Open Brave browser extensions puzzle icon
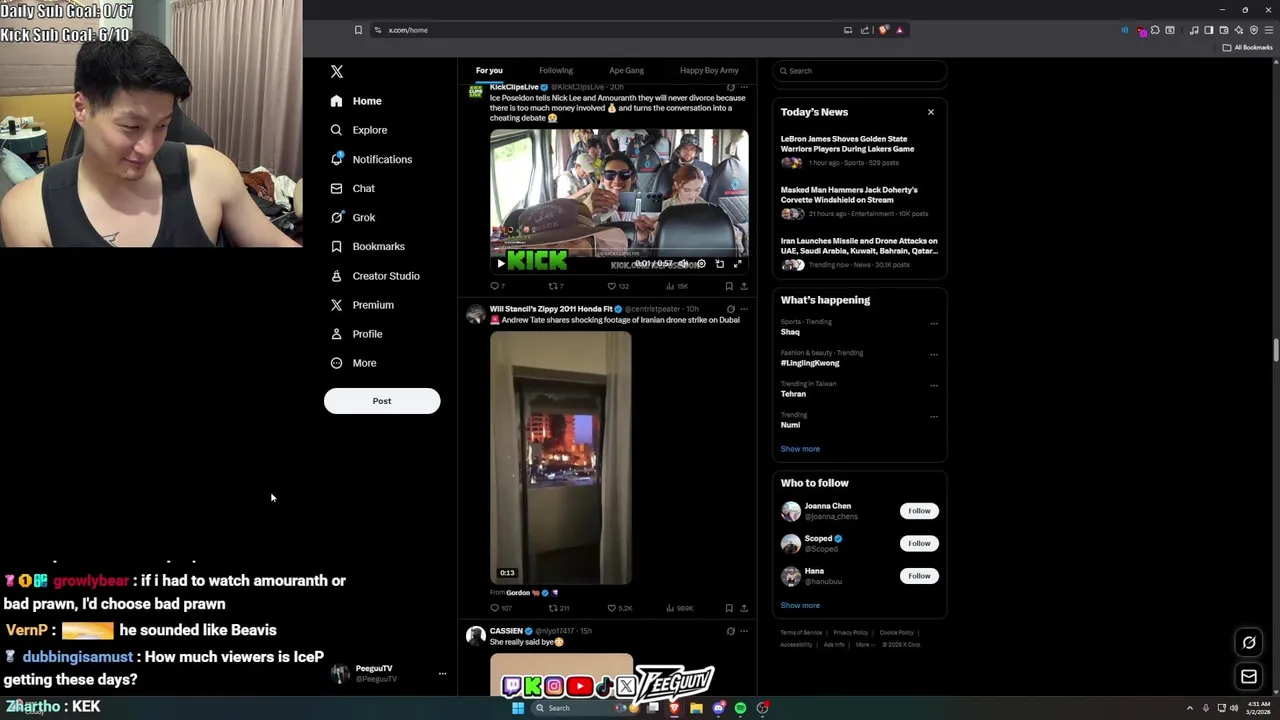 pos(1154,30)
